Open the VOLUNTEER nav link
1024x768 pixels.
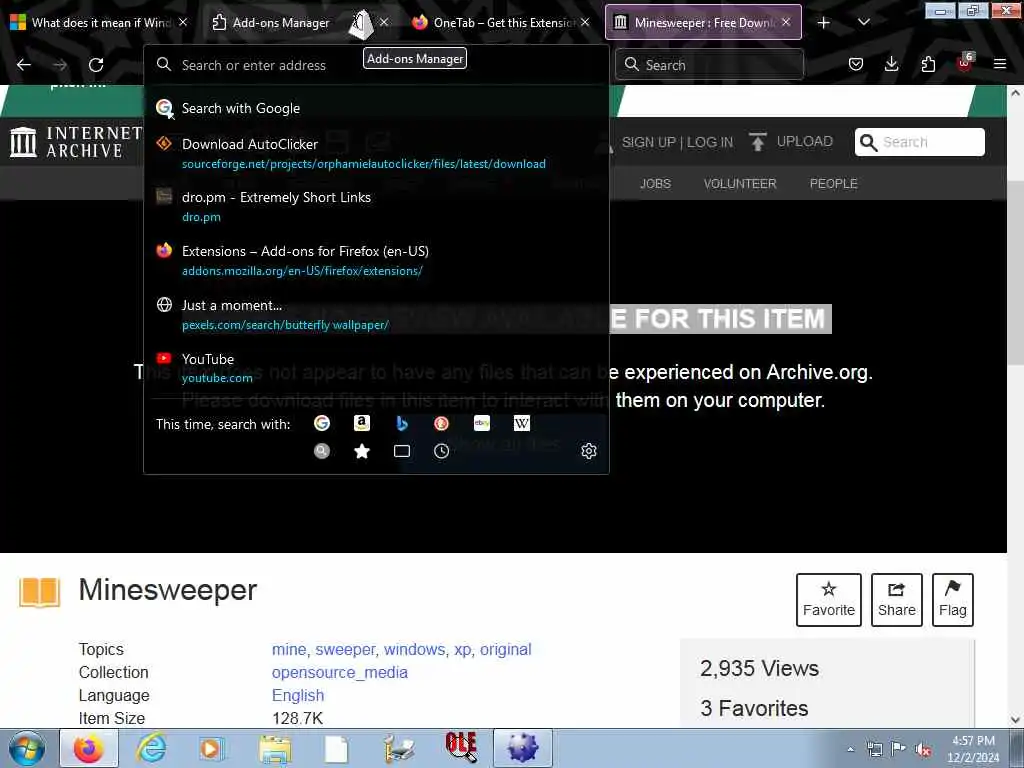click(740, 184)
